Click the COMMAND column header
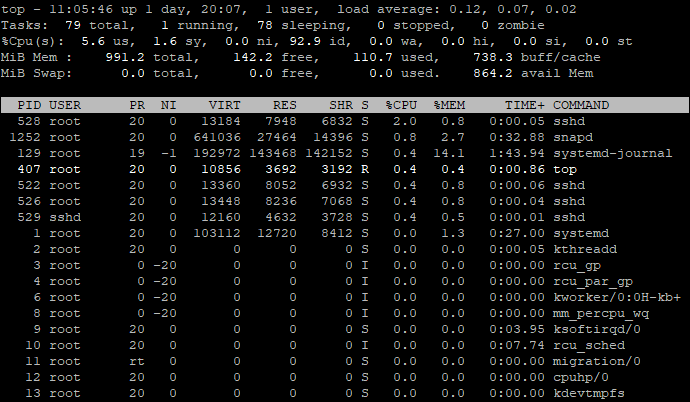This screenshot has width=690, height=402. coord(581,105)
